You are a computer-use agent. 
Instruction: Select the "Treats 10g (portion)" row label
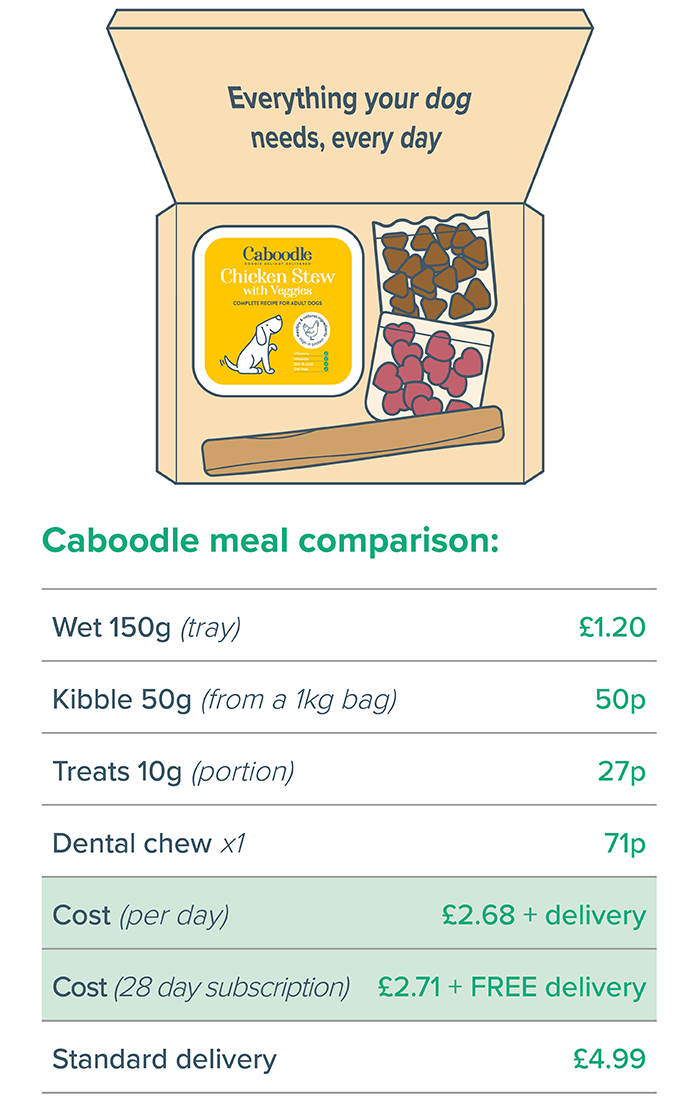coord(173,771)
